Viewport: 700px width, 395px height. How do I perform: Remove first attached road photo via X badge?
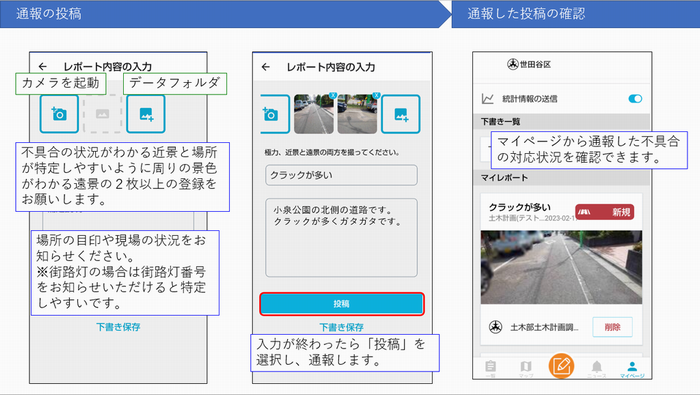coord(333,95)
